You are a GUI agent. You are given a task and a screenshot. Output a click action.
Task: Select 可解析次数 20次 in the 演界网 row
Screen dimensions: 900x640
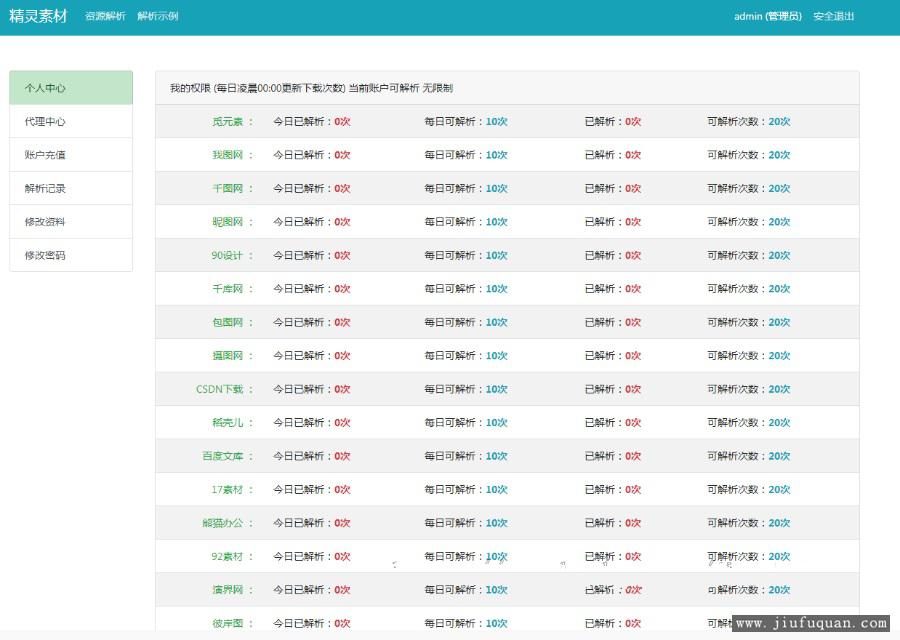[x=748, y=589]
